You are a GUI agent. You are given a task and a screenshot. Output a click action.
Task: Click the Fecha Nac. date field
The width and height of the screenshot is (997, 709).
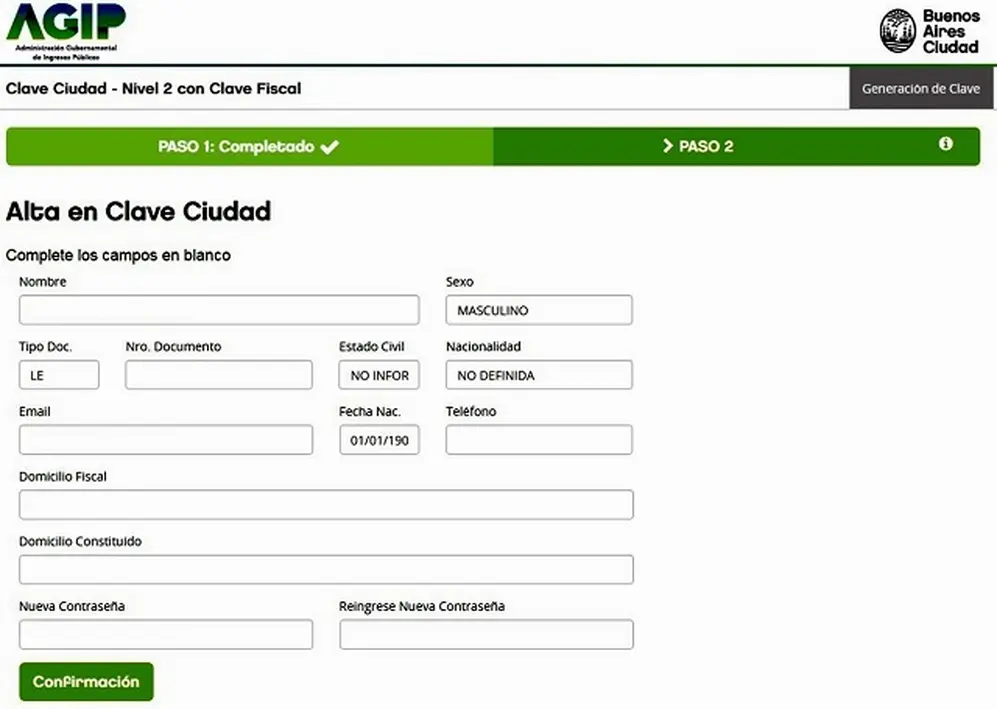(379, 440)
